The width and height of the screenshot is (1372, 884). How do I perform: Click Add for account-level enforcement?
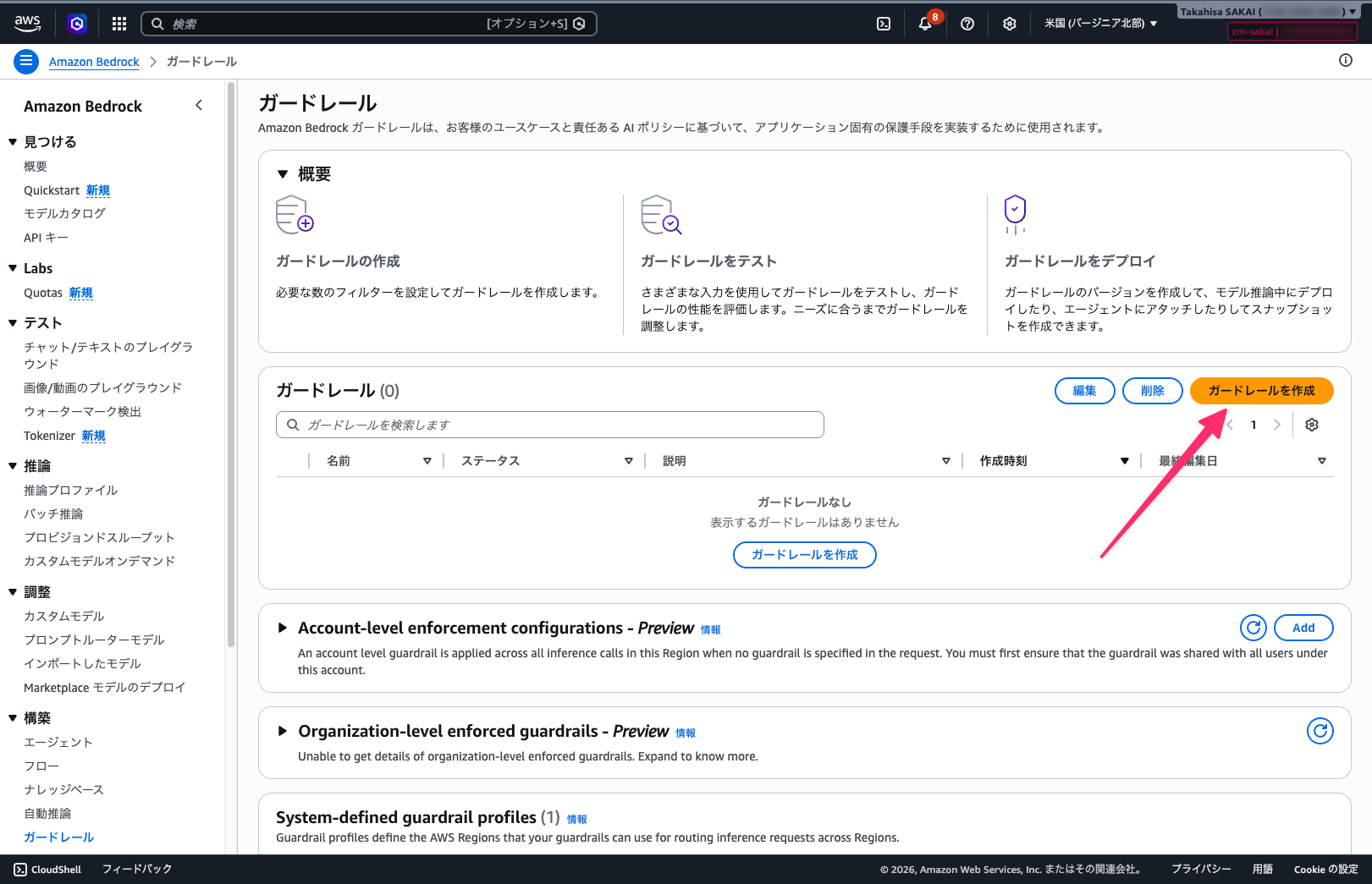(1303, 628)
